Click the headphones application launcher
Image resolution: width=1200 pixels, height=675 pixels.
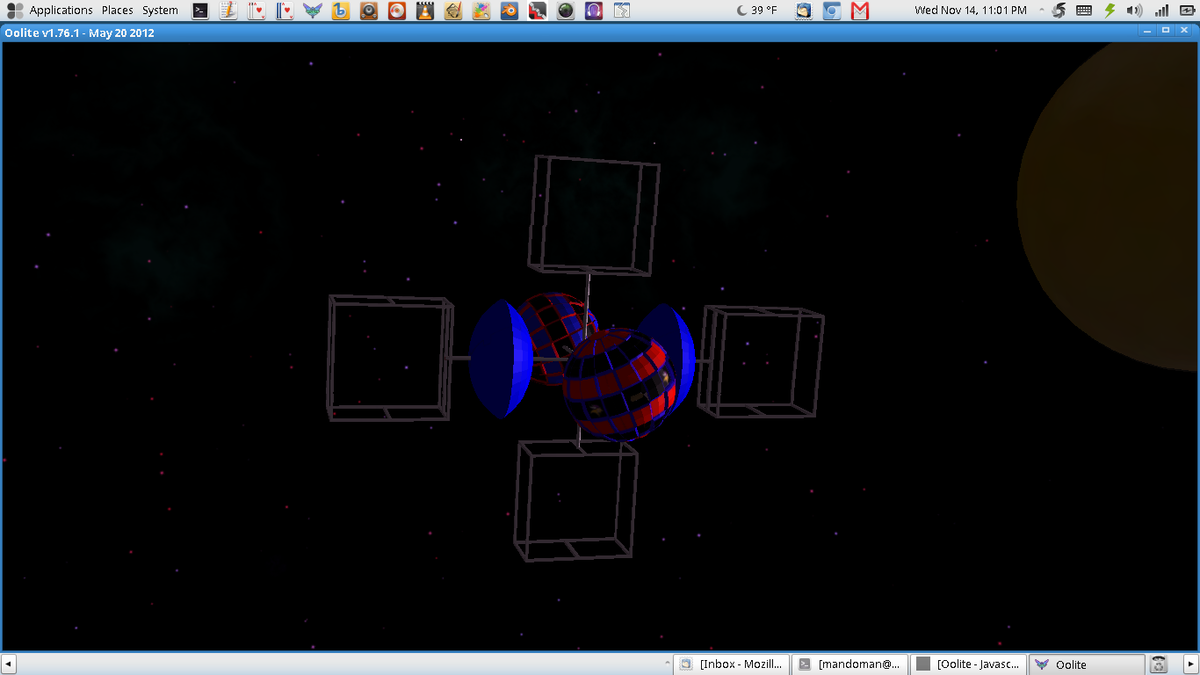pos(593,11)
